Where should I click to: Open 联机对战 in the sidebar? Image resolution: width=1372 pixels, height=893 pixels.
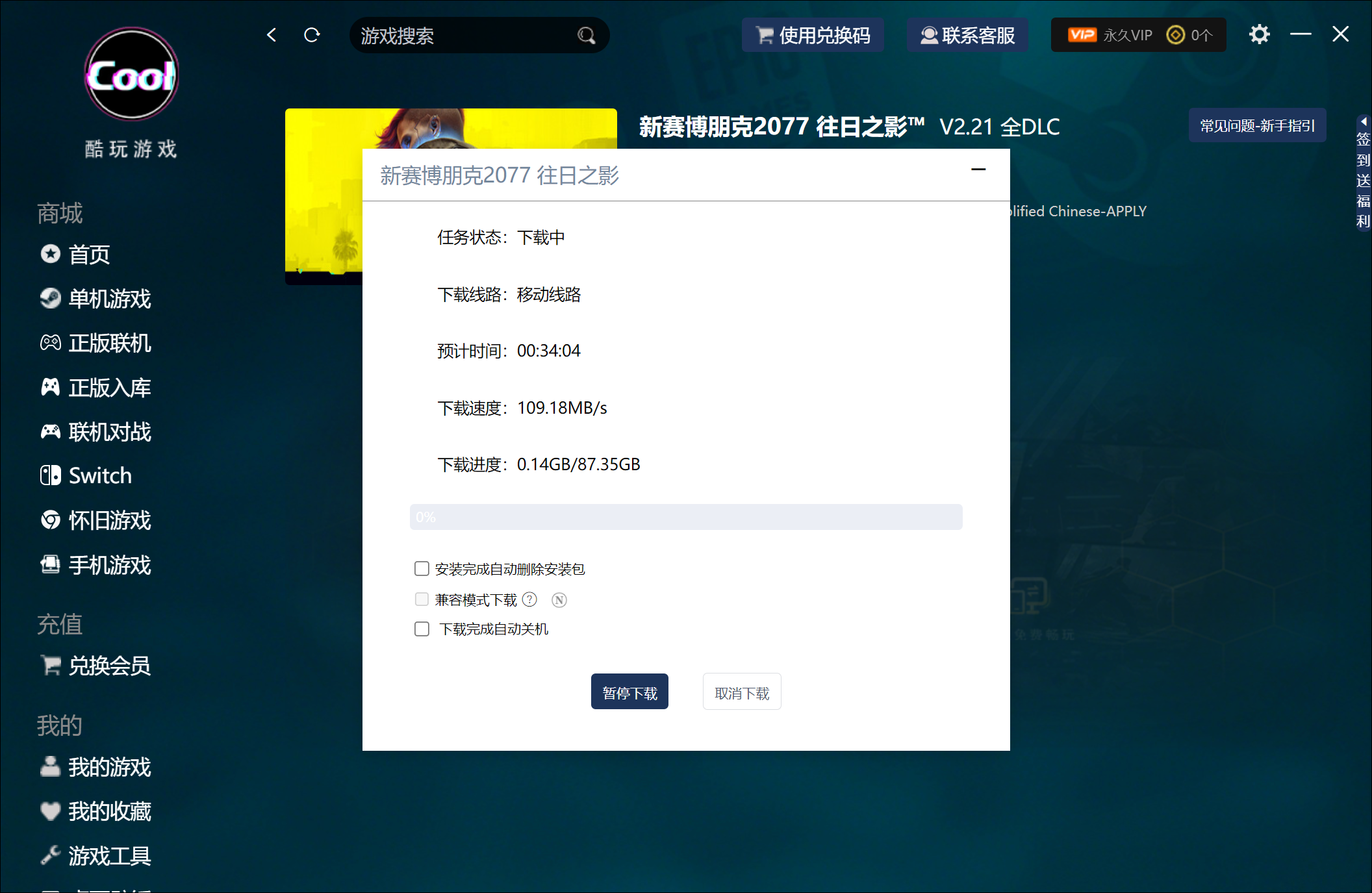(95, 432)
